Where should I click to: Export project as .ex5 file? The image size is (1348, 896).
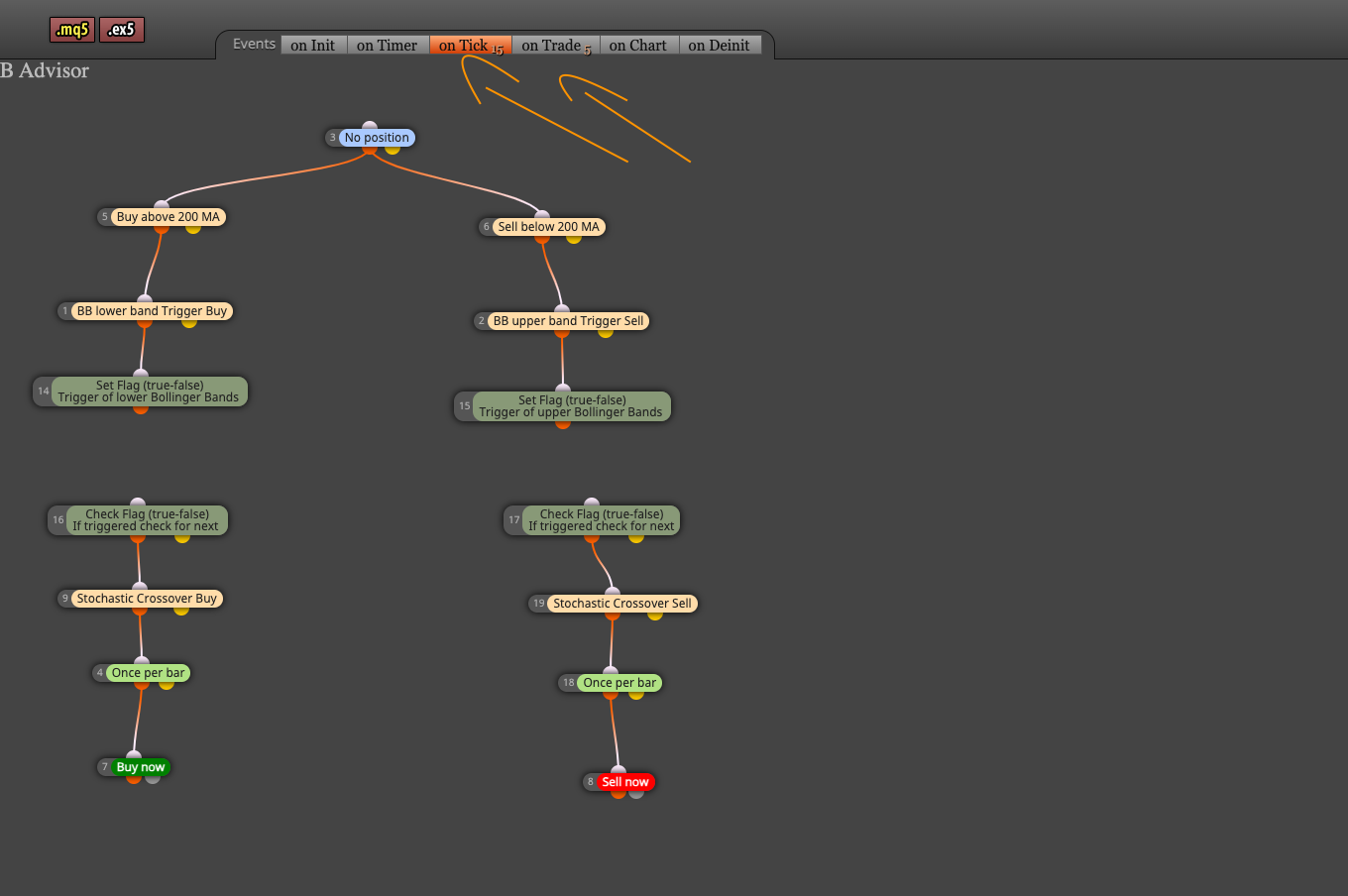pyautogui.click(x=122, y=30)
